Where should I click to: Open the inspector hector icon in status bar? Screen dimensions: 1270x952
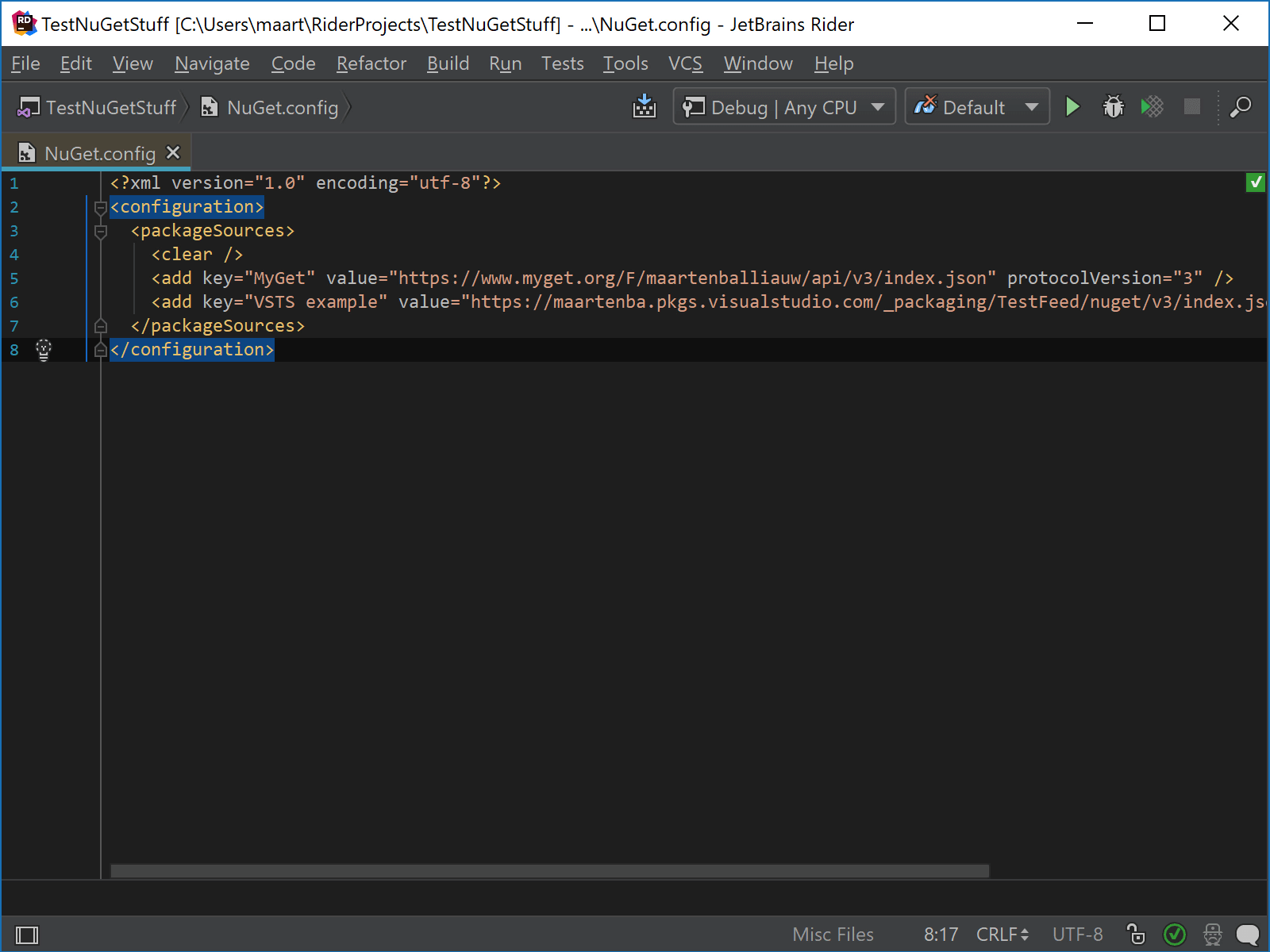[x=1213, y=935]
